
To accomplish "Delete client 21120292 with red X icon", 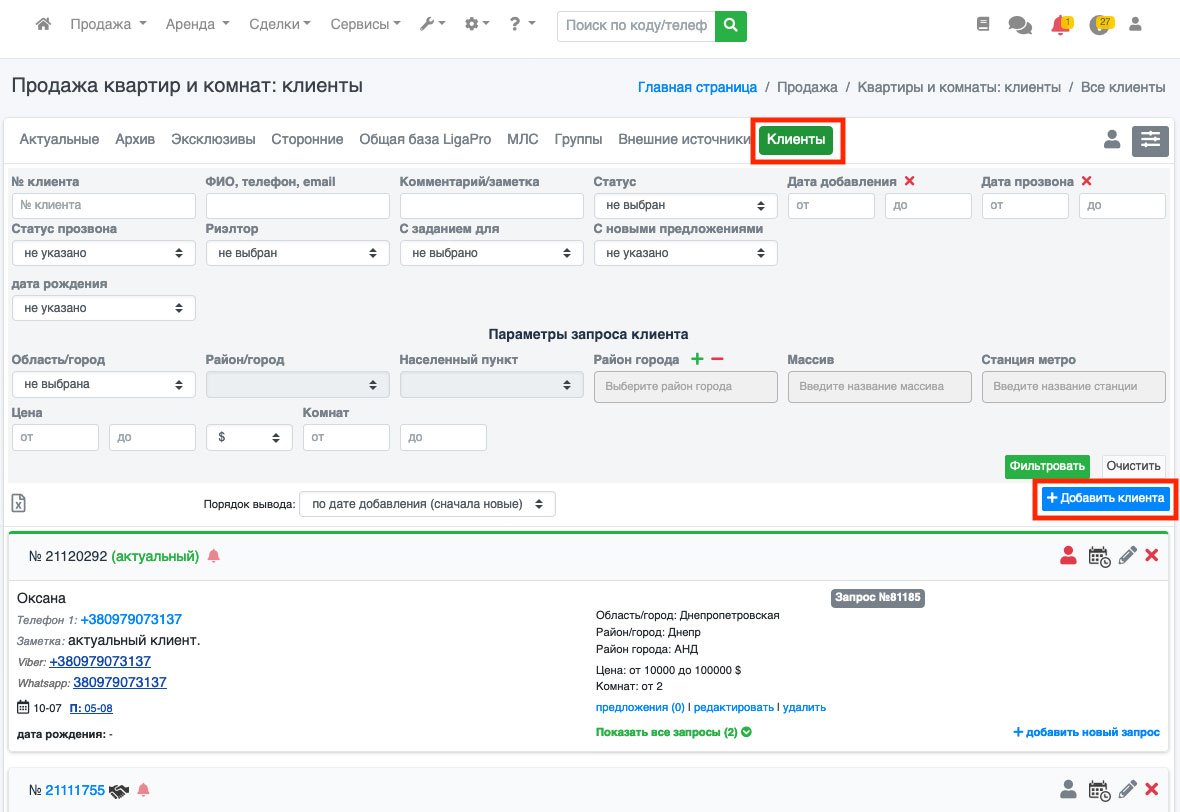I will coord(1151,556).
